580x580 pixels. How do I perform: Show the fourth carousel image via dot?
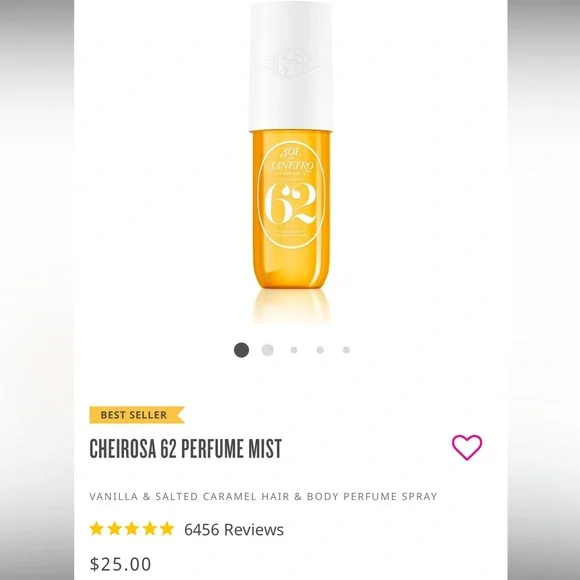320,350
